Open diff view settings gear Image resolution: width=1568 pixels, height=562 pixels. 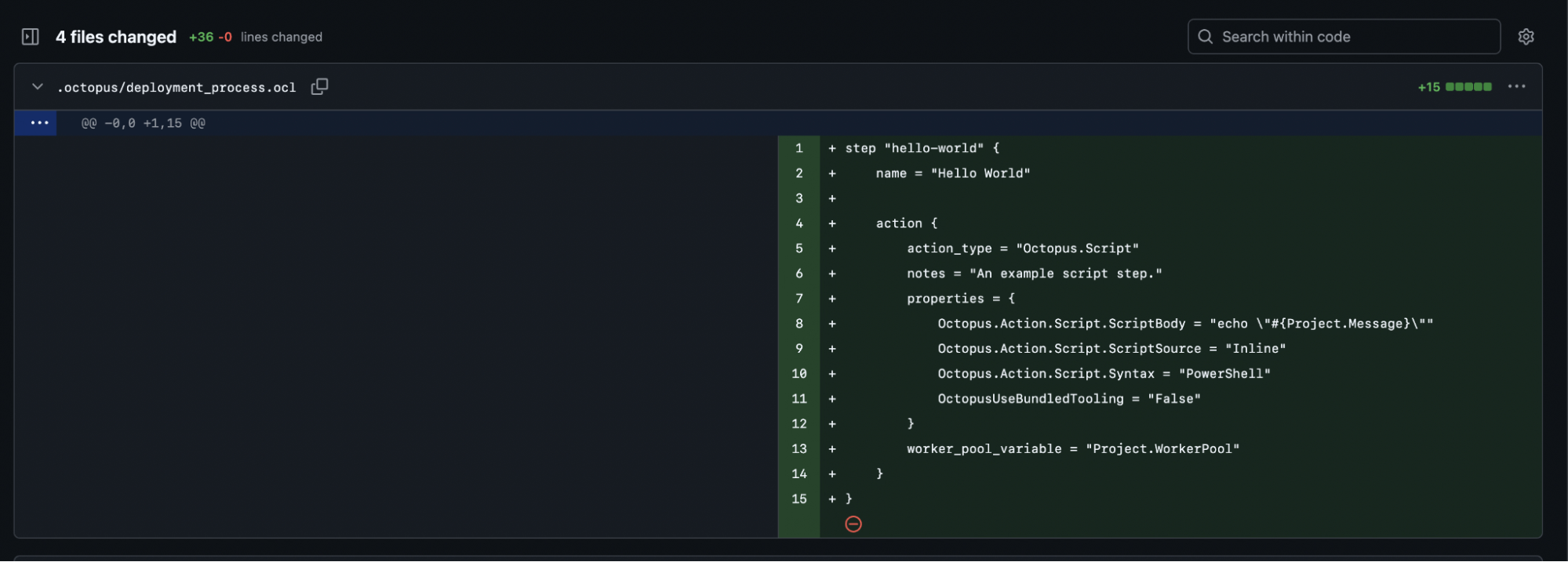[1526, 37]
